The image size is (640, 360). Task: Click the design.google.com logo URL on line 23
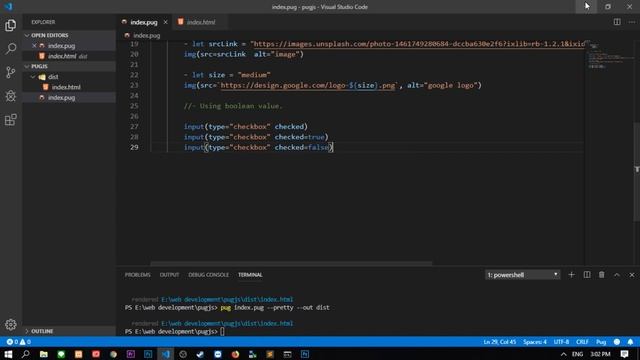[x=308, y=85]
